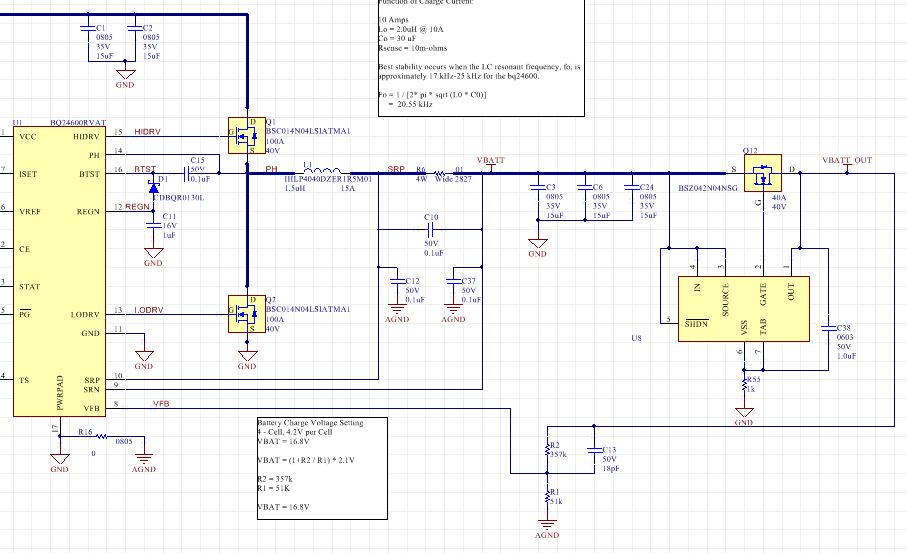
Task: Click the TS pin label on U1
Action: [24, 381]
